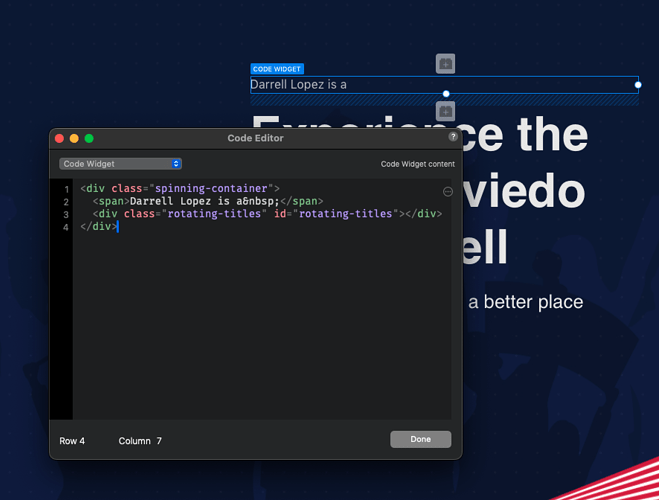Click the bottom-center resize handle of widget

[445, 94]
